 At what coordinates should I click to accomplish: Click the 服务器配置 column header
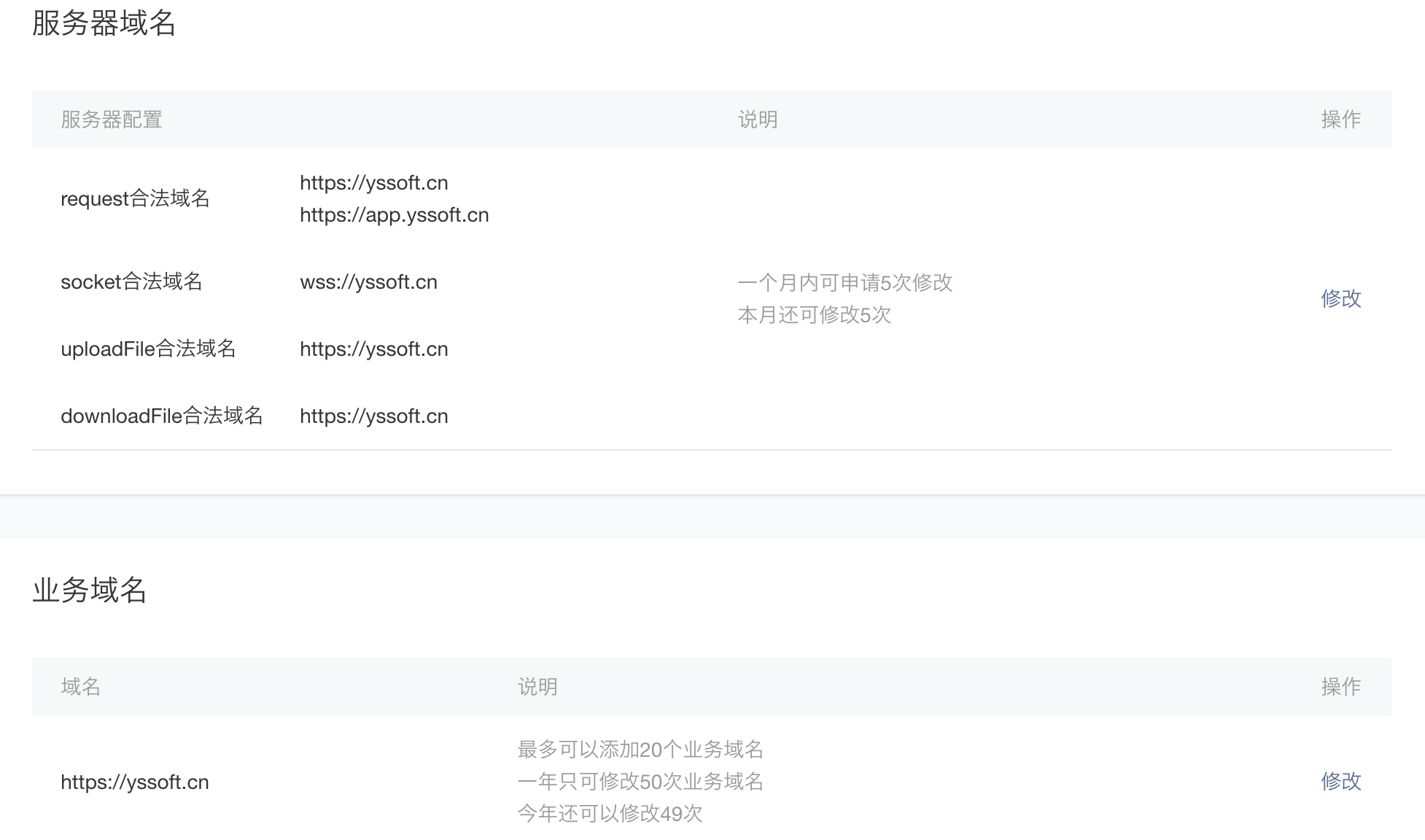point(112,119)
